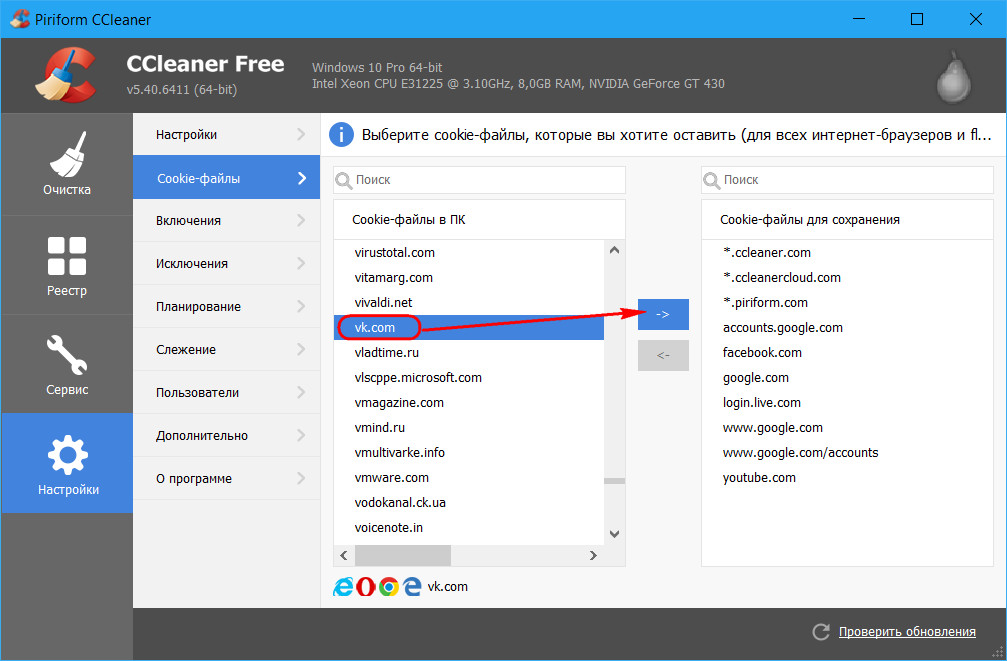Open the Реестр section

pyautogui.click(x=67, y=266)
